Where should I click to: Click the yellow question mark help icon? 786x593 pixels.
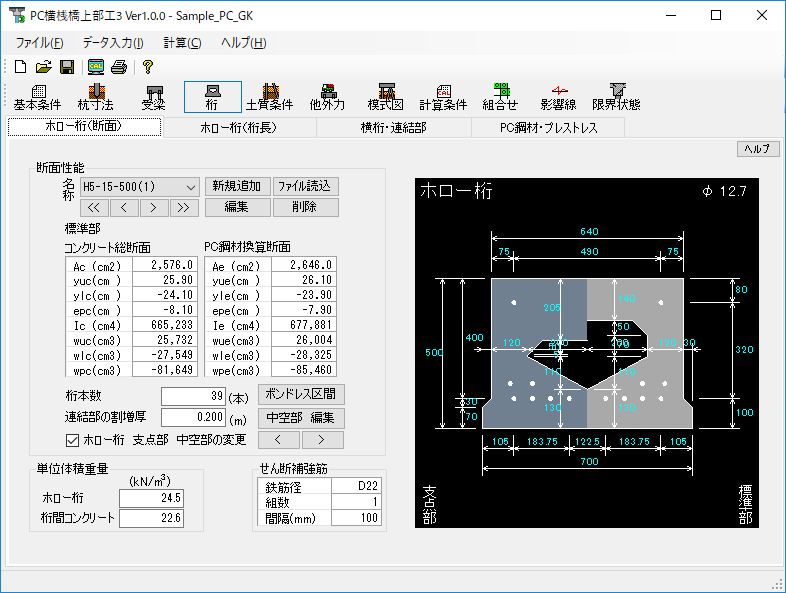click(x=147, y=67)
